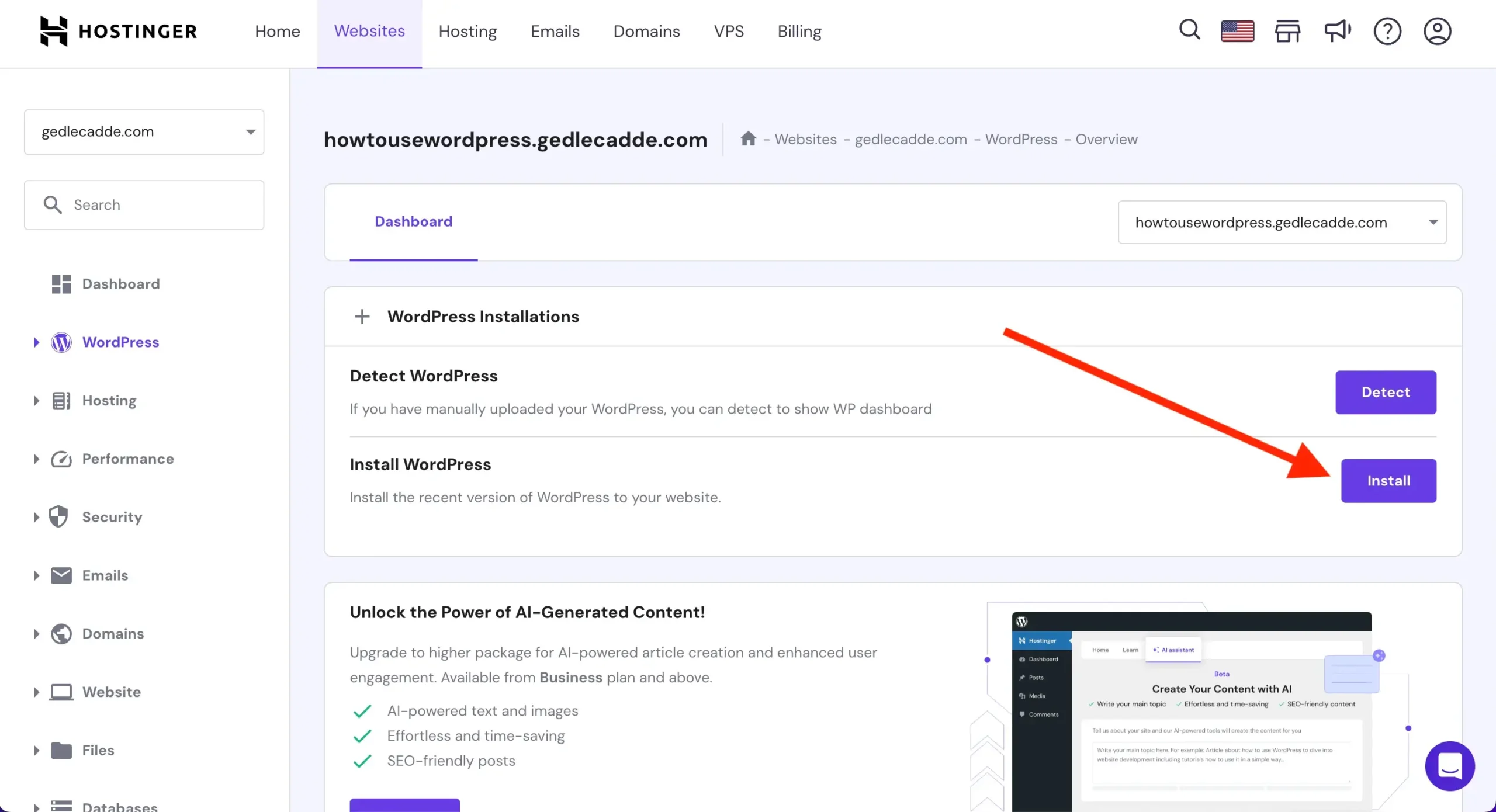Click the Website laptop icon

(x=61, y=692)
